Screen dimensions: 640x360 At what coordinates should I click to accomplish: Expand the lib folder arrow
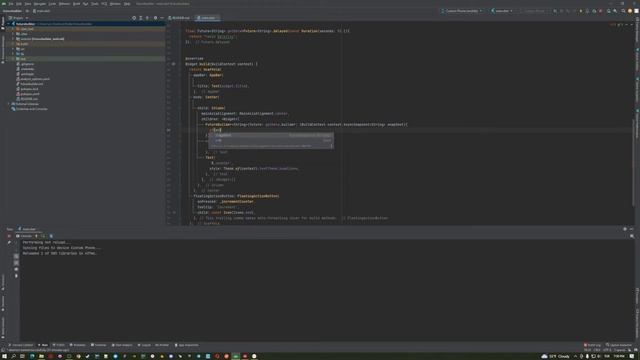[13, 54]
